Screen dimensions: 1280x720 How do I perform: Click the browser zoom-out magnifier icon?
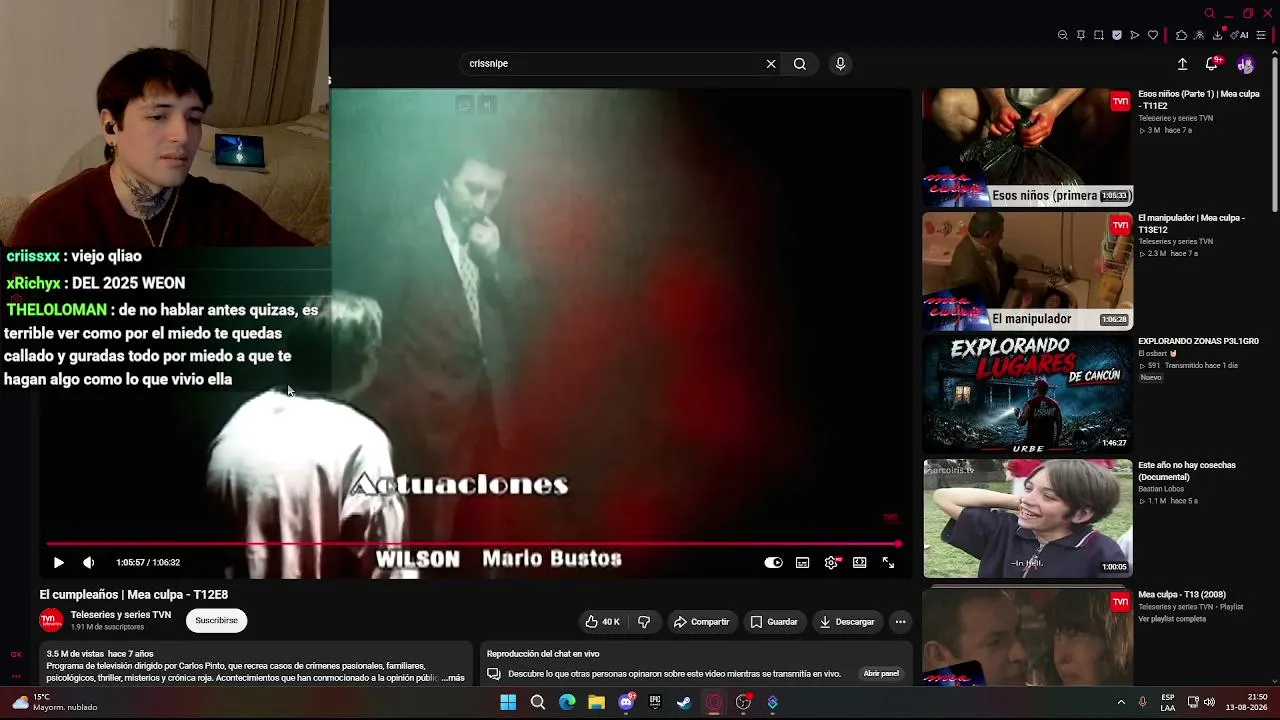(x=1063, y=35)
